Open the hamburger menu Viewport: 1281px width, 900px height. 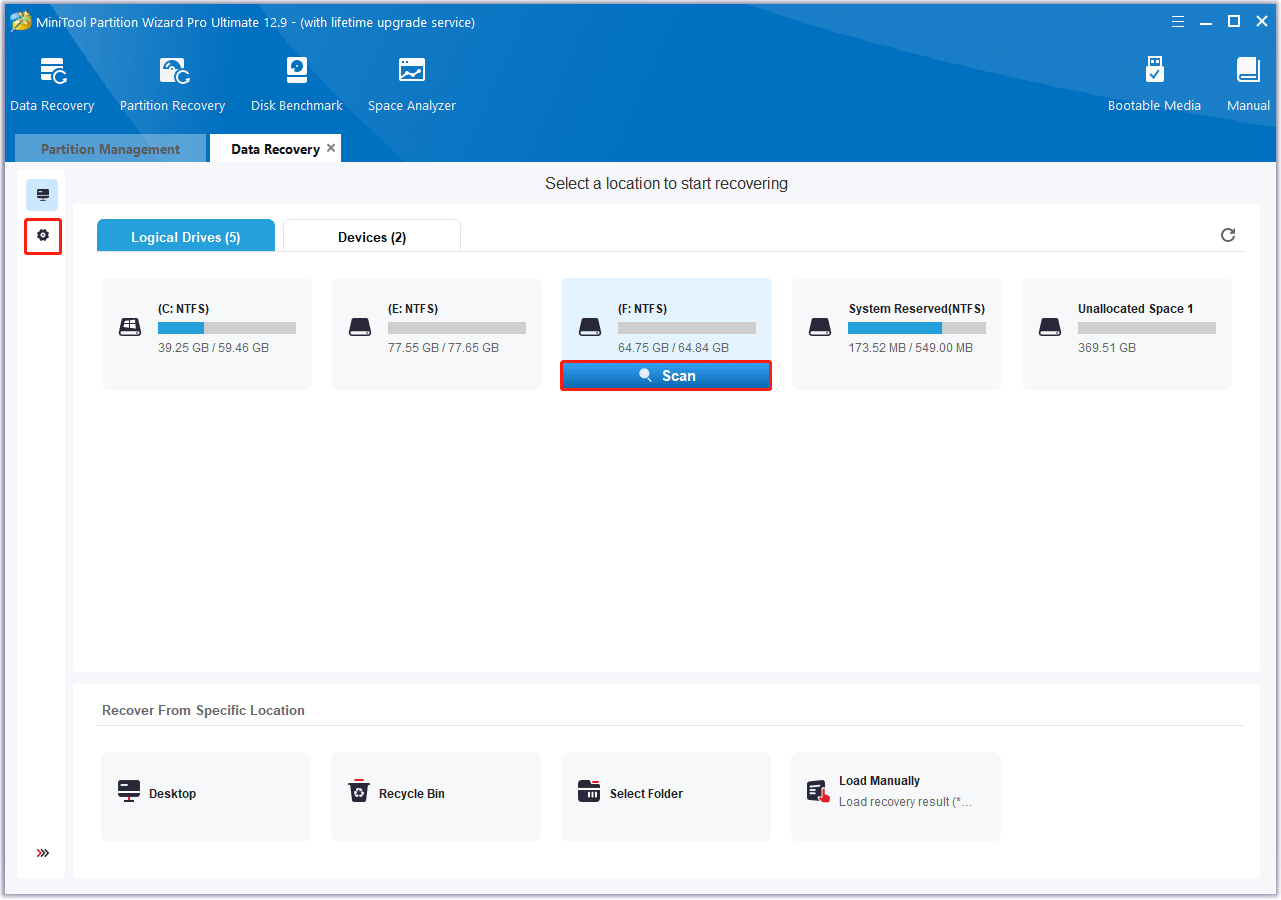click(1177, 20)
